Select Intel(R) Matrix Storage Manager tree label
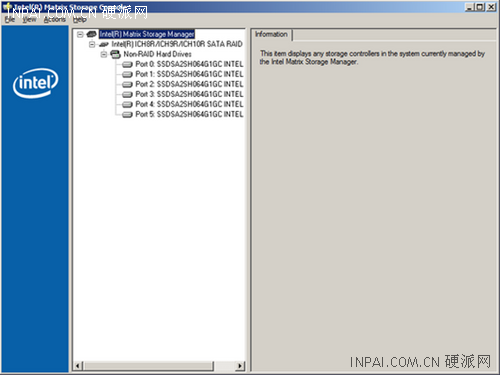Screen dimensions: 500x375 147,34
